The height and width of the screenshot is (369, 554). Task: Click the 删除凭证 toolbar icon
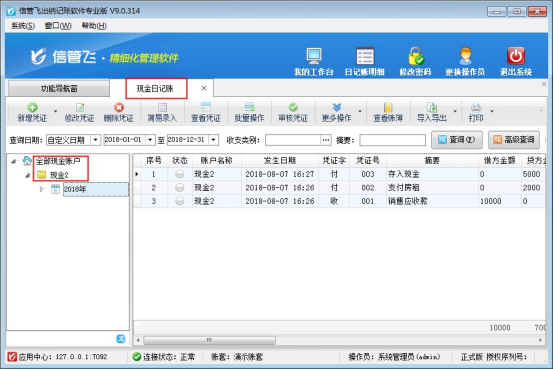(119, 107)
